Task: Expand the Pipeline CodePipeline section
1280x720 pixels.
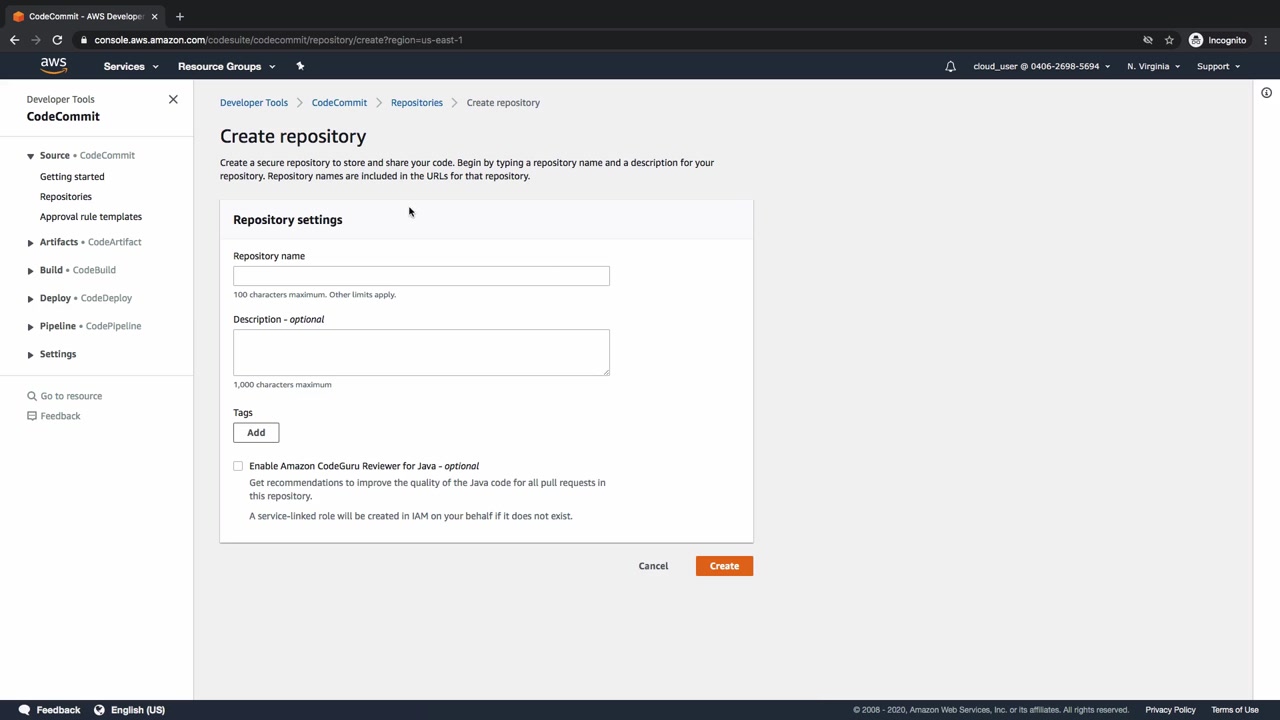Action: click(30, 326)
